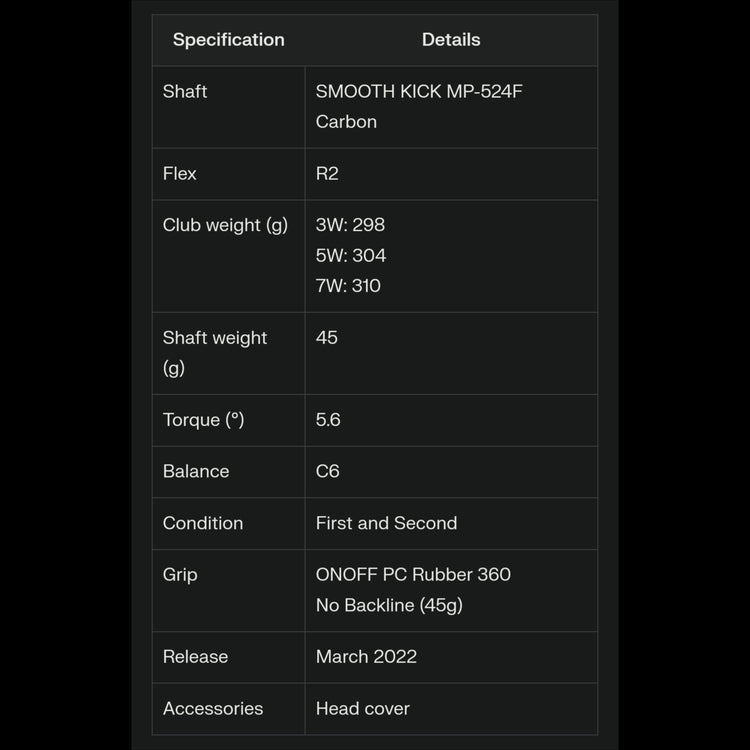Screen dimensions: 750x750
Task: Click the Details column header
Action: click(x=451, y=40)
